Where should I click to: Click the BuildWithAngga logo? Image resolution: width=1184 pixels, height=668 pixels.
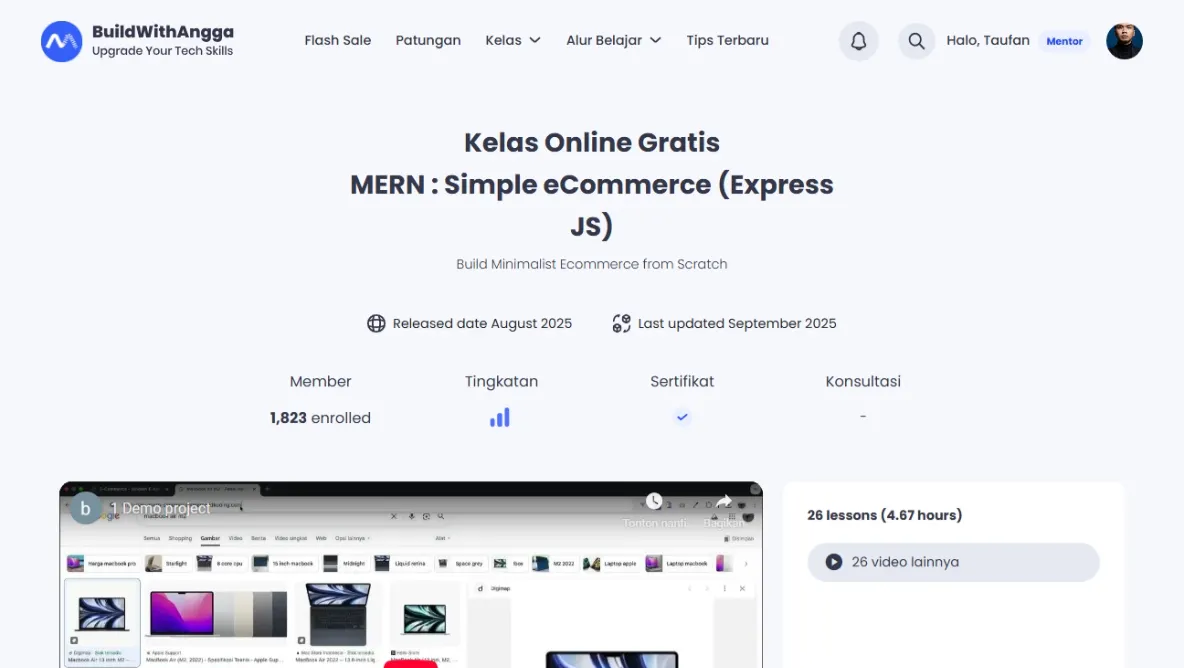click(x=138, y=41)
